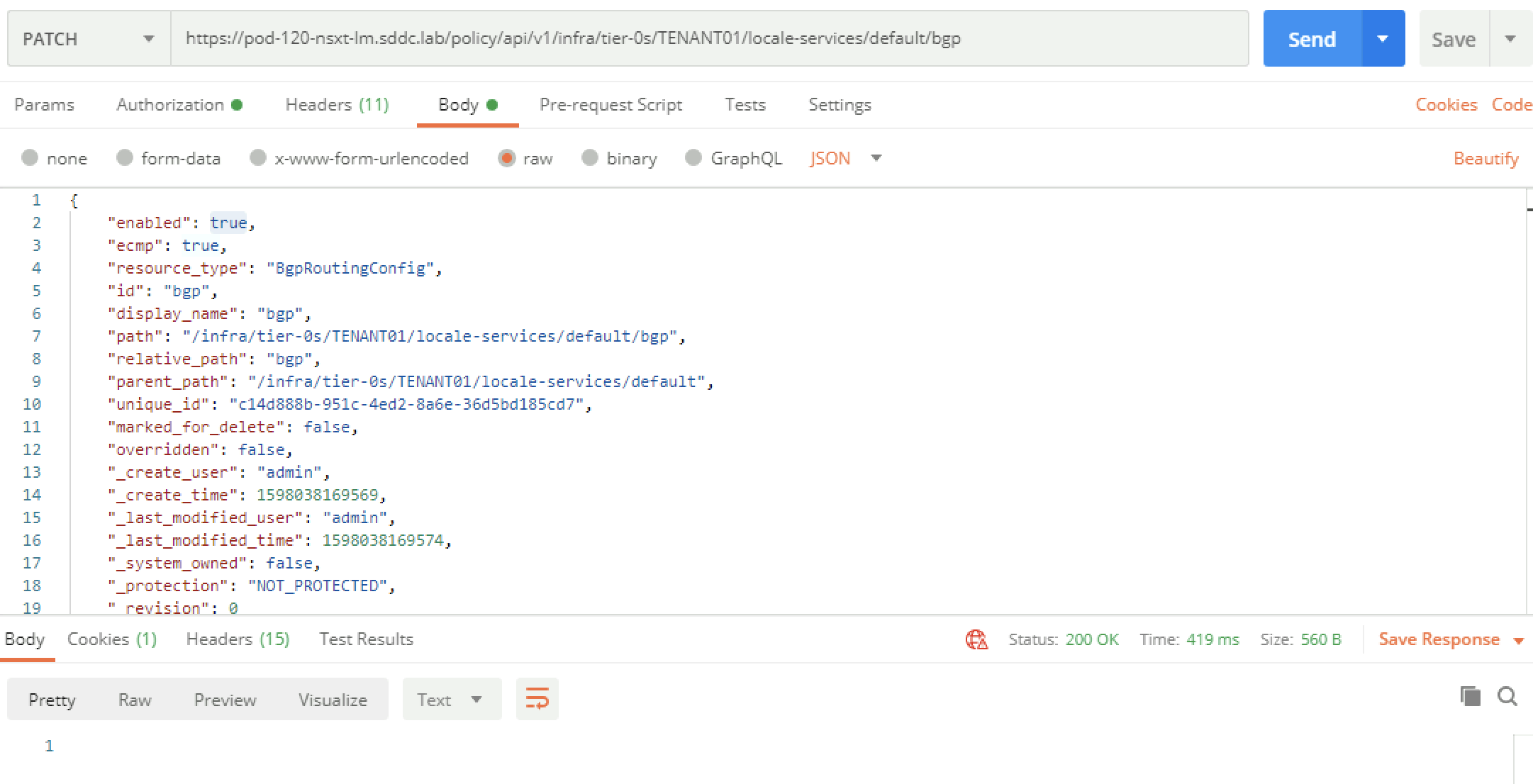Select the form-data radio option
The width and height of the screenshot is (1533, 784).
click(x=125, y=158)
